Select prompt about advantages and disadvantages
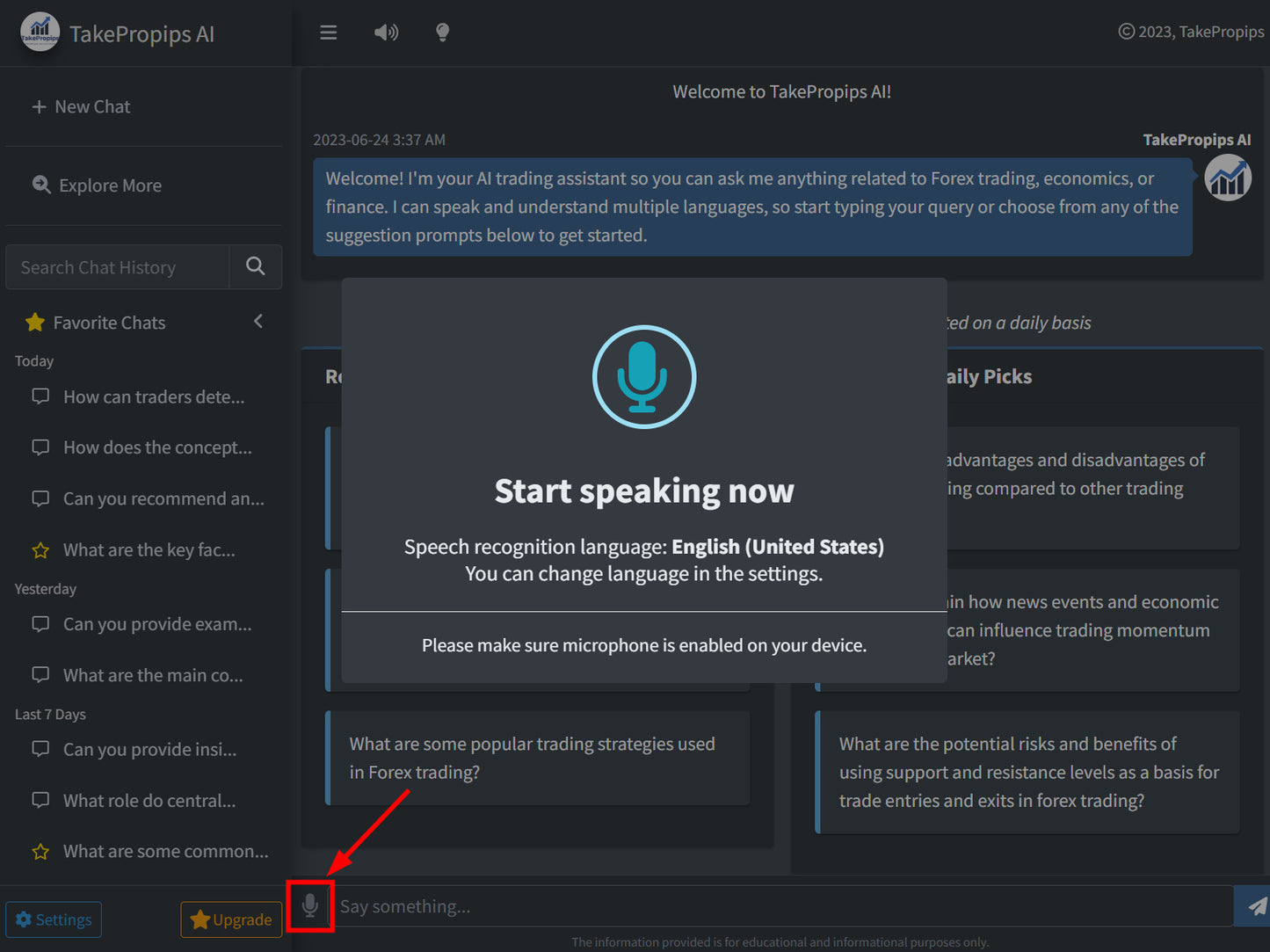1270x952 pixels. (x=1093, y=488)
